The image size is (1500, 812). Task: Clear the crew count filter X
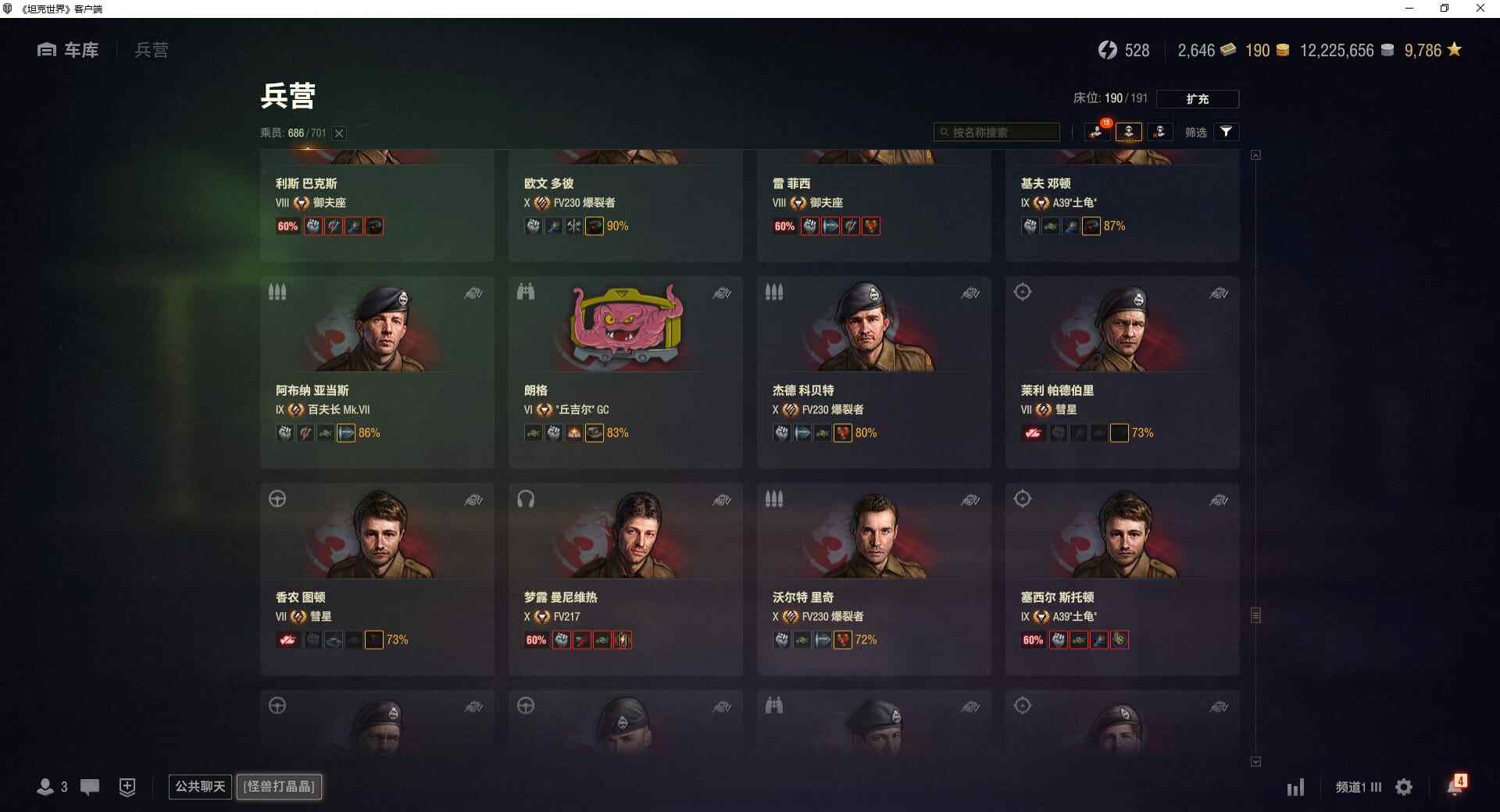[339, 134]
